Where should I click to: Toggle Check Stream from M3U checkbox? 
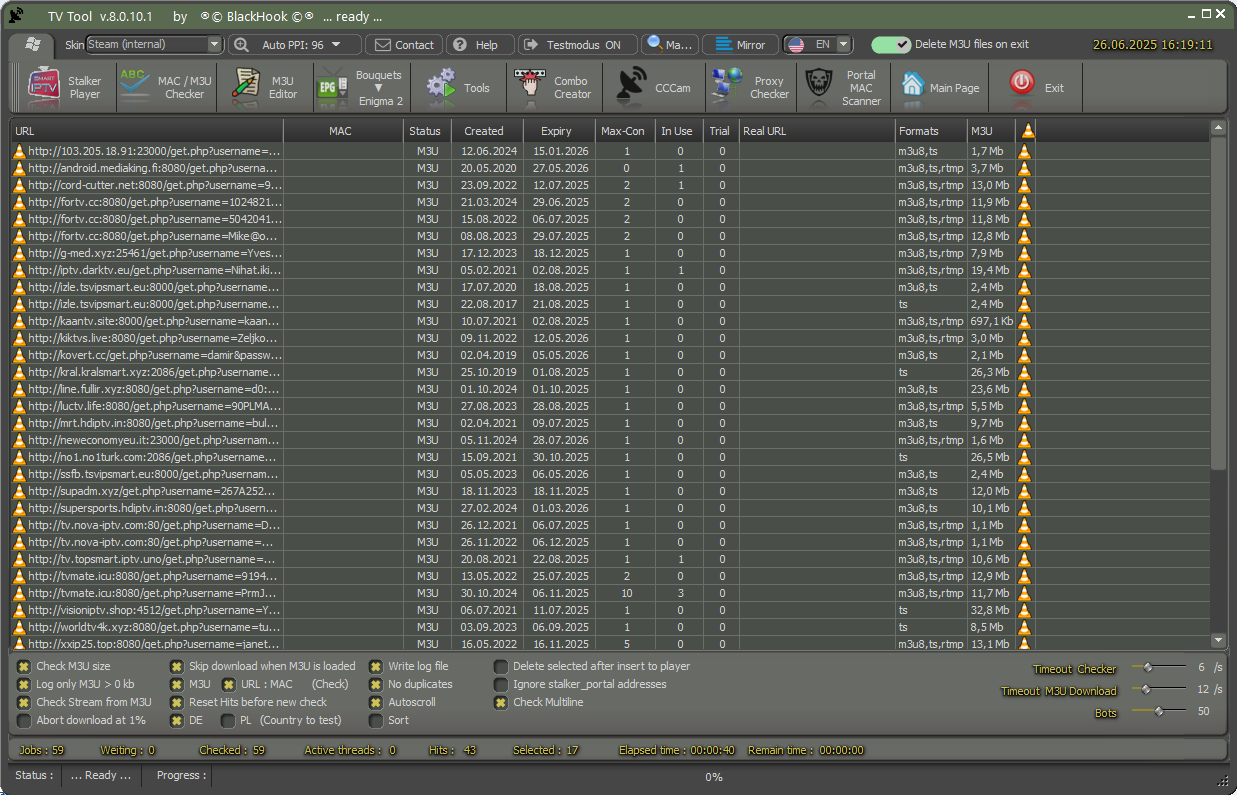pos(24,703)
